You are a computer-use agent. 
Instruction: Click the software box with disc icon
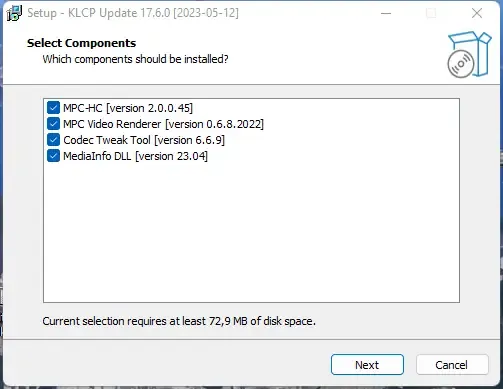click(469, 54)
